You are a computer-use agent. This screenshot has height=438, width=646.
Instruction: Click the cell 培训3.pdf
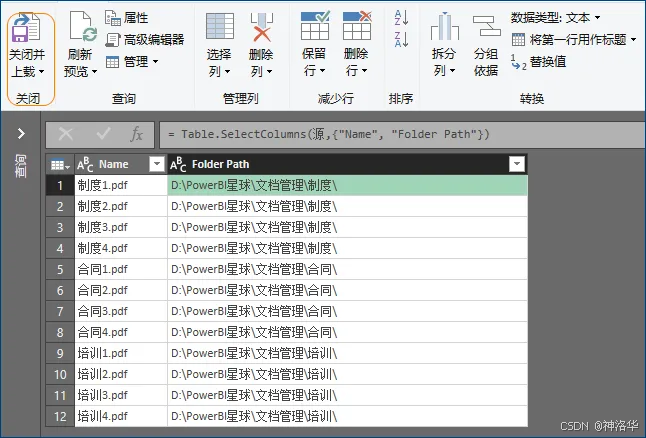coord(121,396)
